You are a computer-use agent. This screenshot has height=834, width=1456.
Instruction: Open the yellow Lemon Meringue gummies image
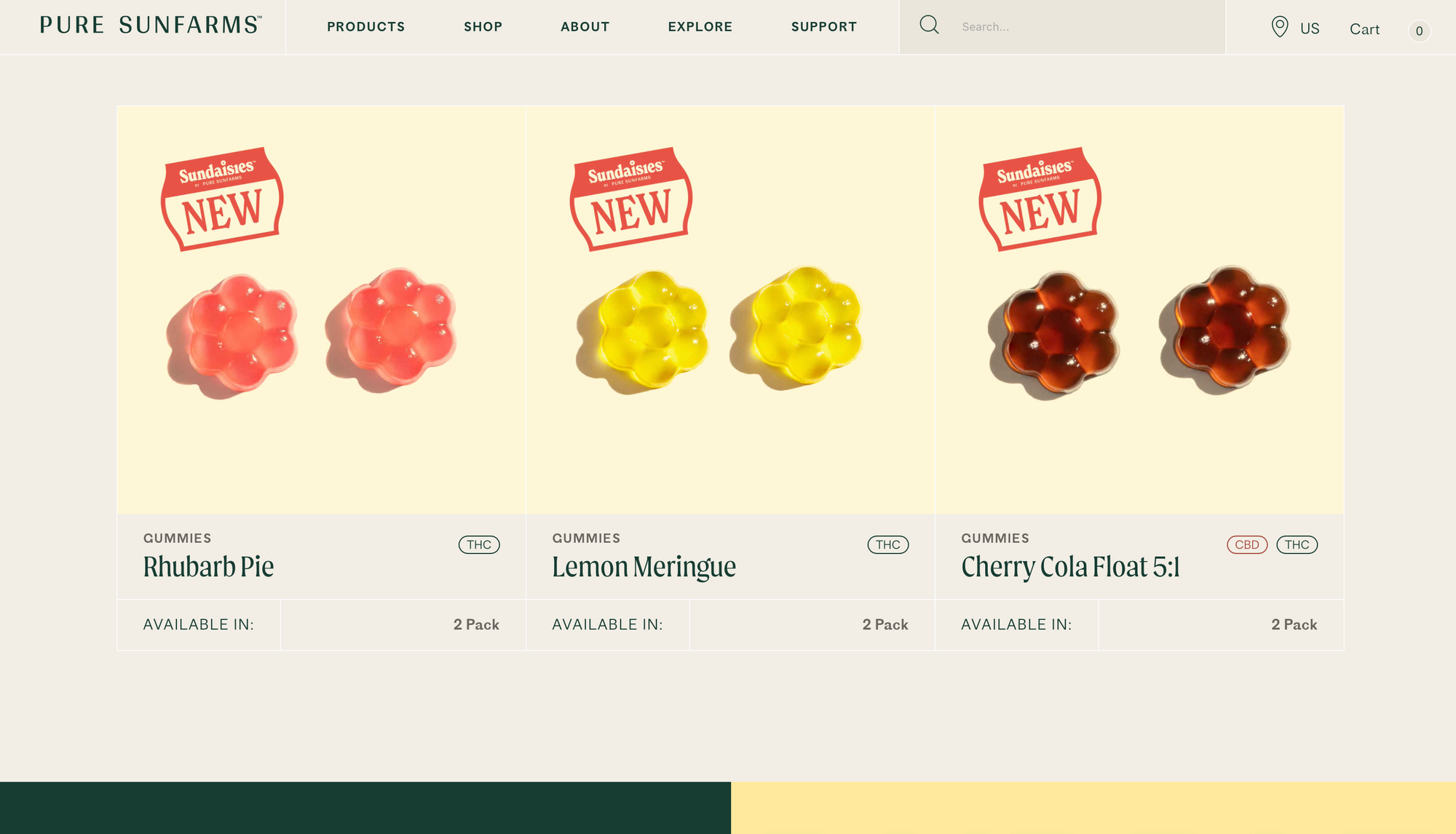(730, 310)
